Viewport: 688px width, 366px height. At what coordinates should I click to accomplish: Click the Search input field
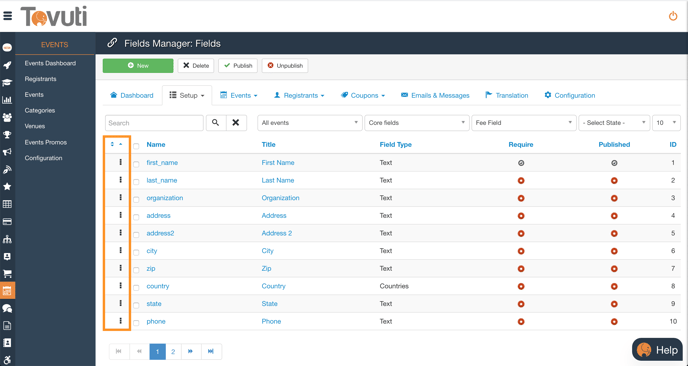tap(154, 123)
